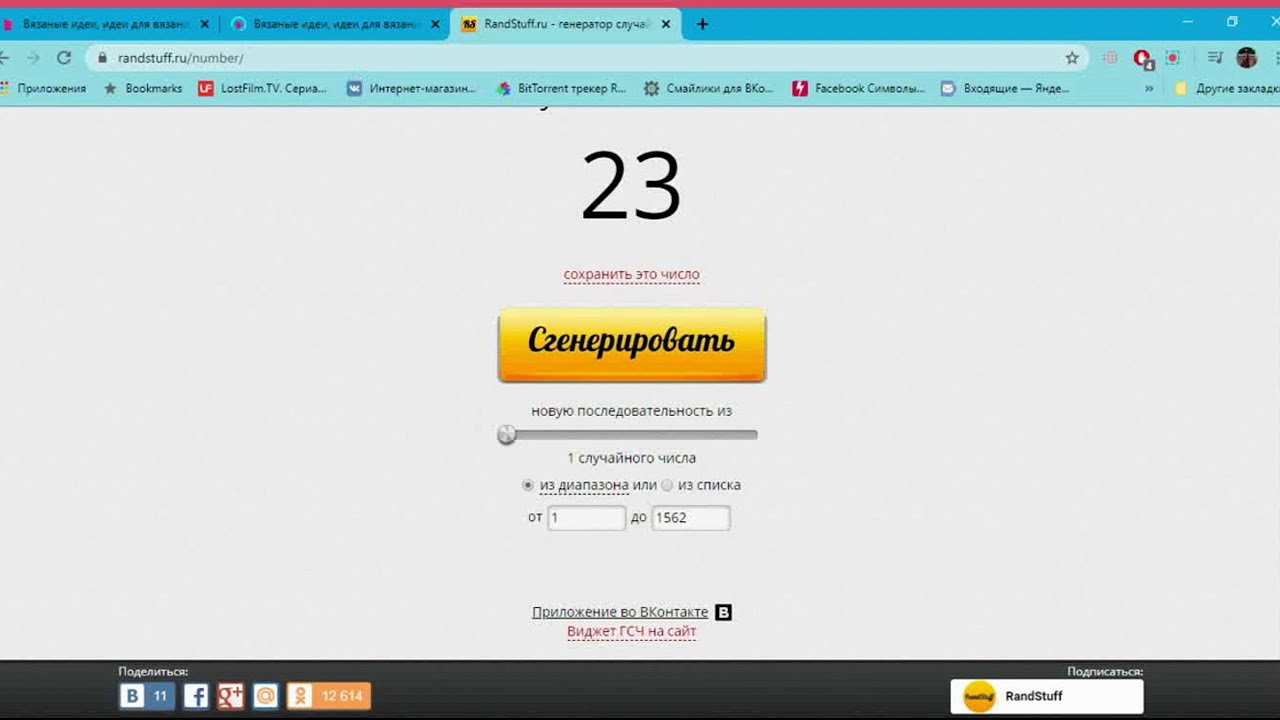Screen dimensions: 1280x720
Task: Click the 'до 1562' input field
Action: coord(690,518)
